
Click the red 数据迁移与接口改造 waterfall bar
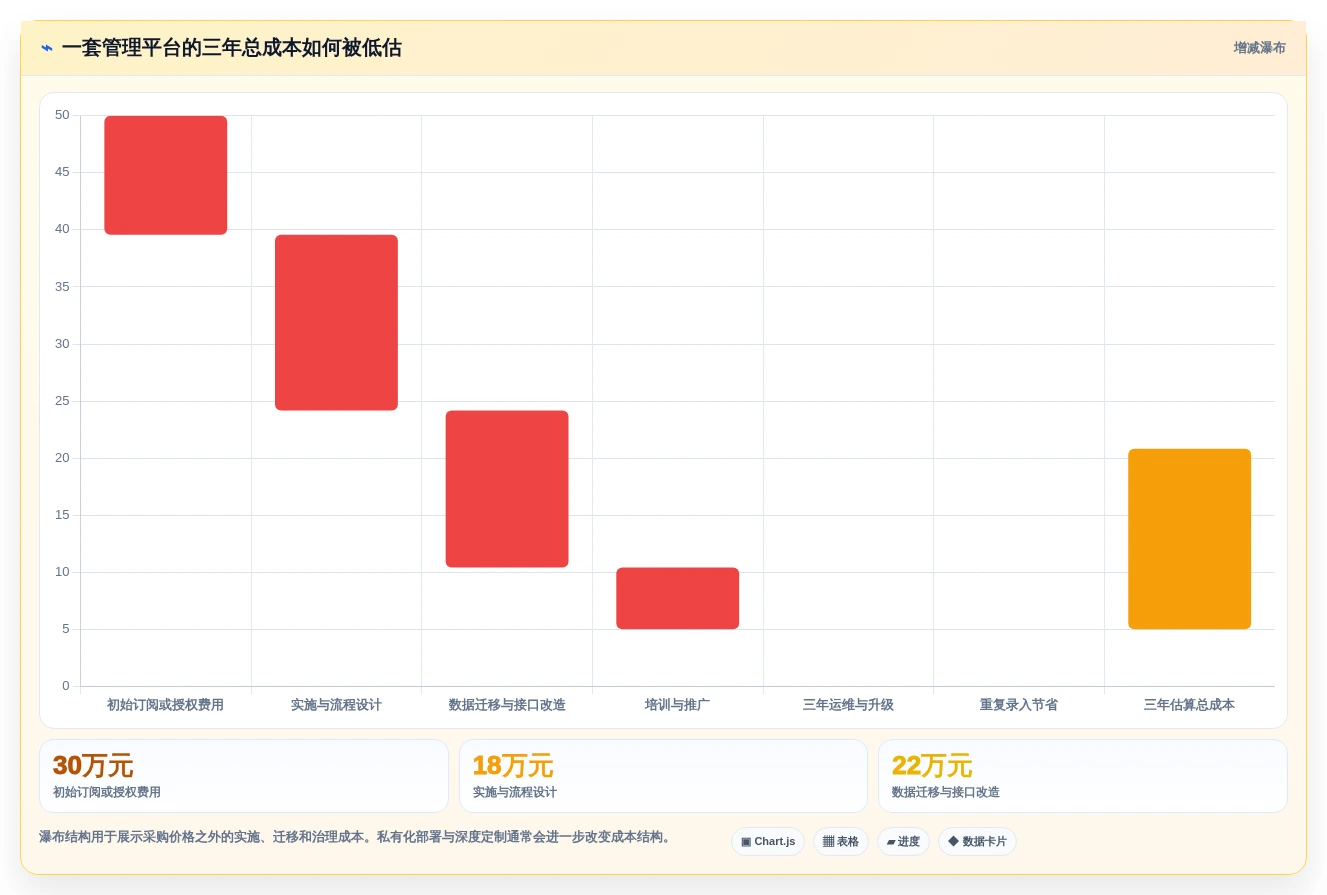click(507, 489)
